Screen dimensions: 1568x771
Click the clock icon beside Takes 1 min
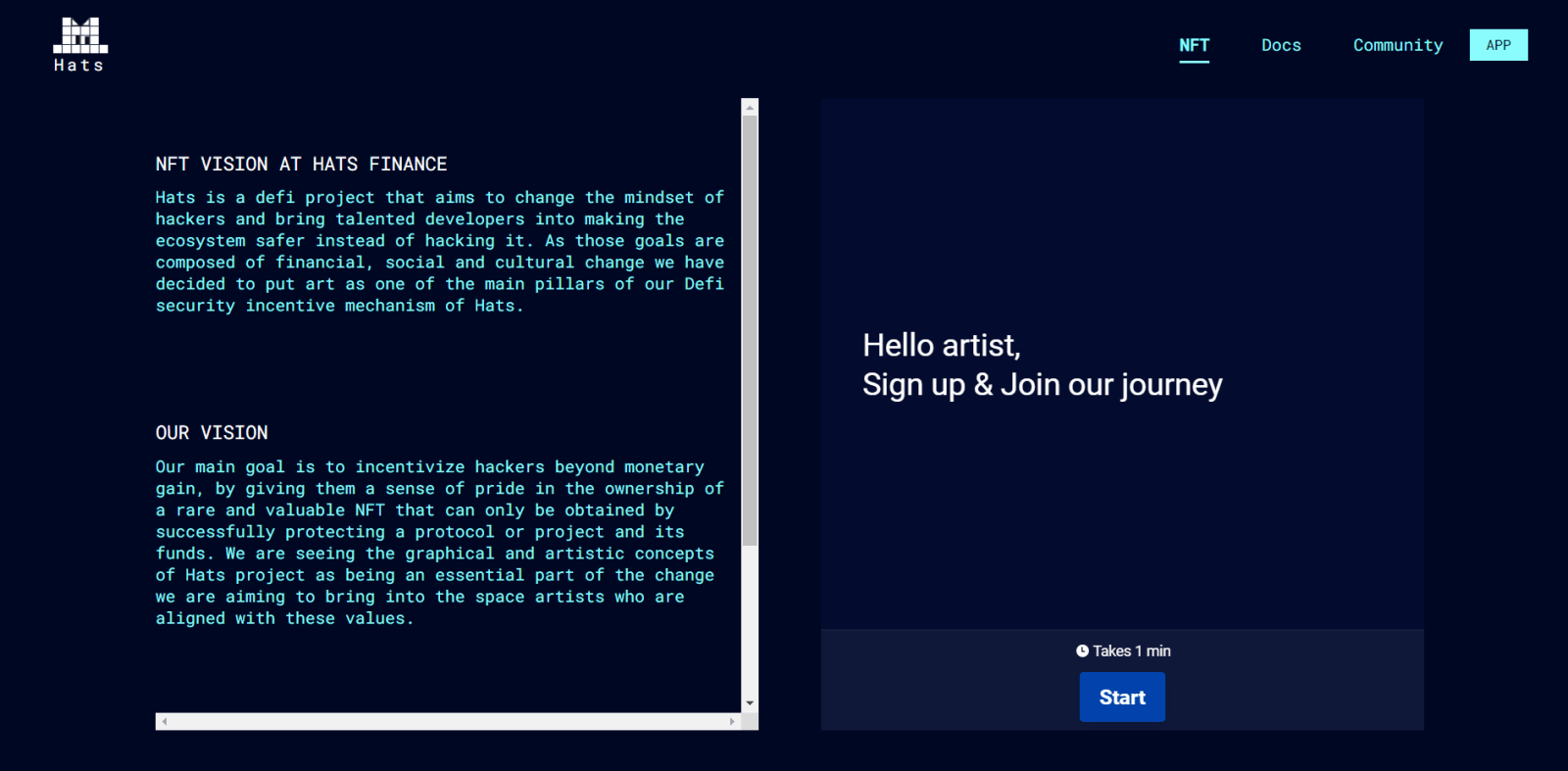1082,651
